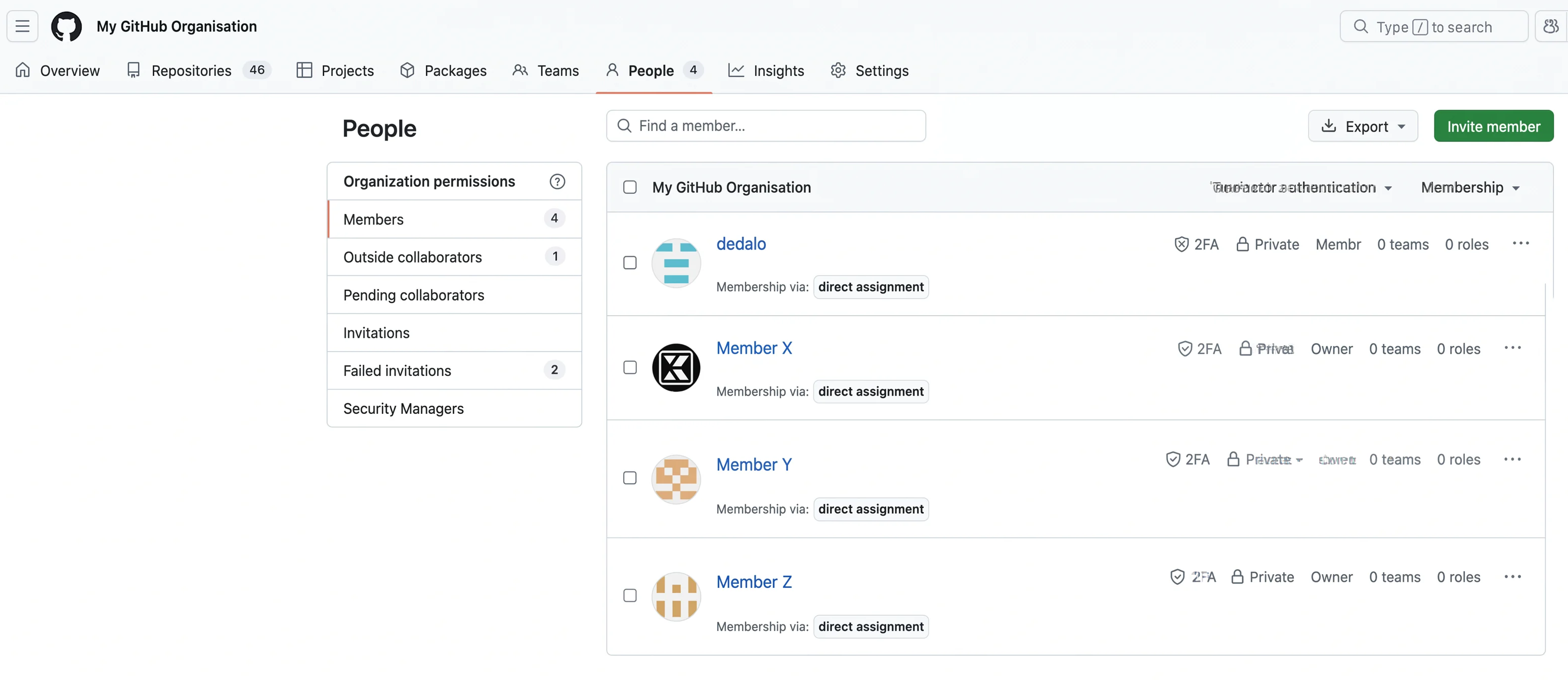Select Outside collaborators in sidebar

pyautogui.click(x=454, y=257)
